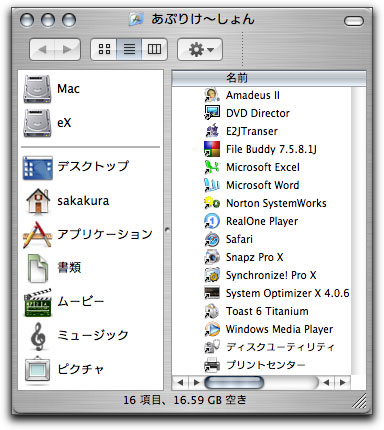Switch to list view
The width and height of the screenshot is (384, 430).
[x=129, y=49]
